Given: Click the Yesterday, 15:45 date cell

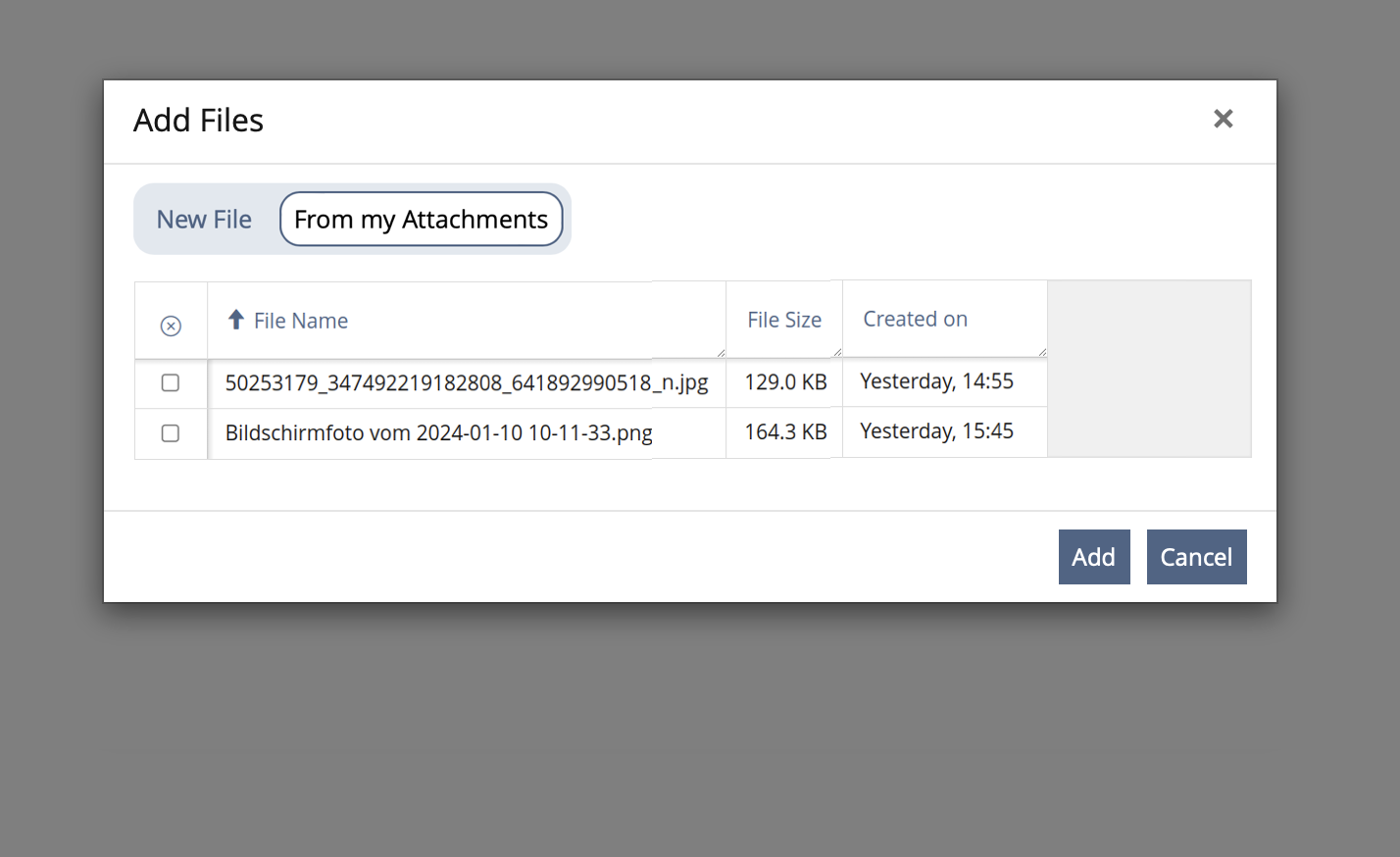Looking at the screenshot, I should 936,431.
